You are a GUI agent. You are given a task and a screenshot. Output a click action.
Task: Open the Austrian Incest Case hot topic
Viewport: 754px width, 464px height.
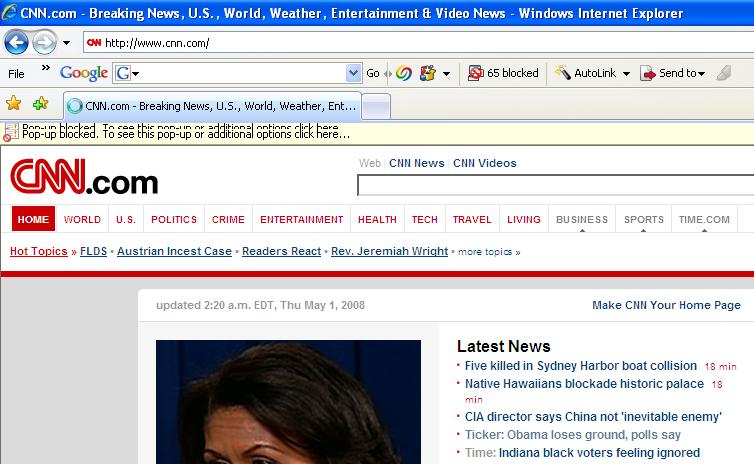tap(174, 251)
